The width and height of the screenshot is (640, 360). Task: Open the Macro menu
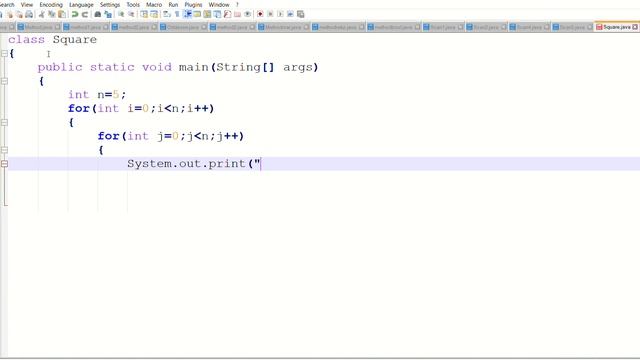point(154,4)
